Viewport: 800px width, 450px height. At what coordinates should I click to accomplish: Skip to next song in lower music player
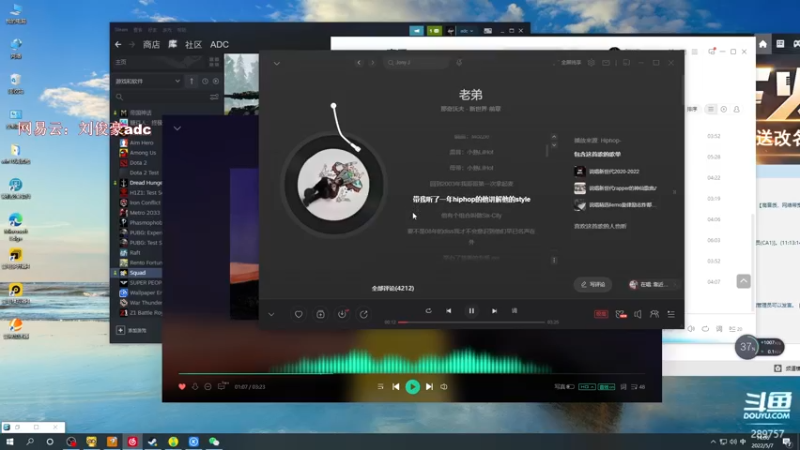430,387
